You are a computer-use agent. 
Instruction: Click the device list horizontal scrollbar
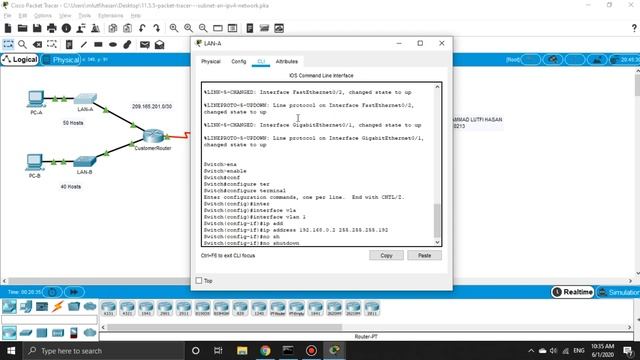coord(224,327)
